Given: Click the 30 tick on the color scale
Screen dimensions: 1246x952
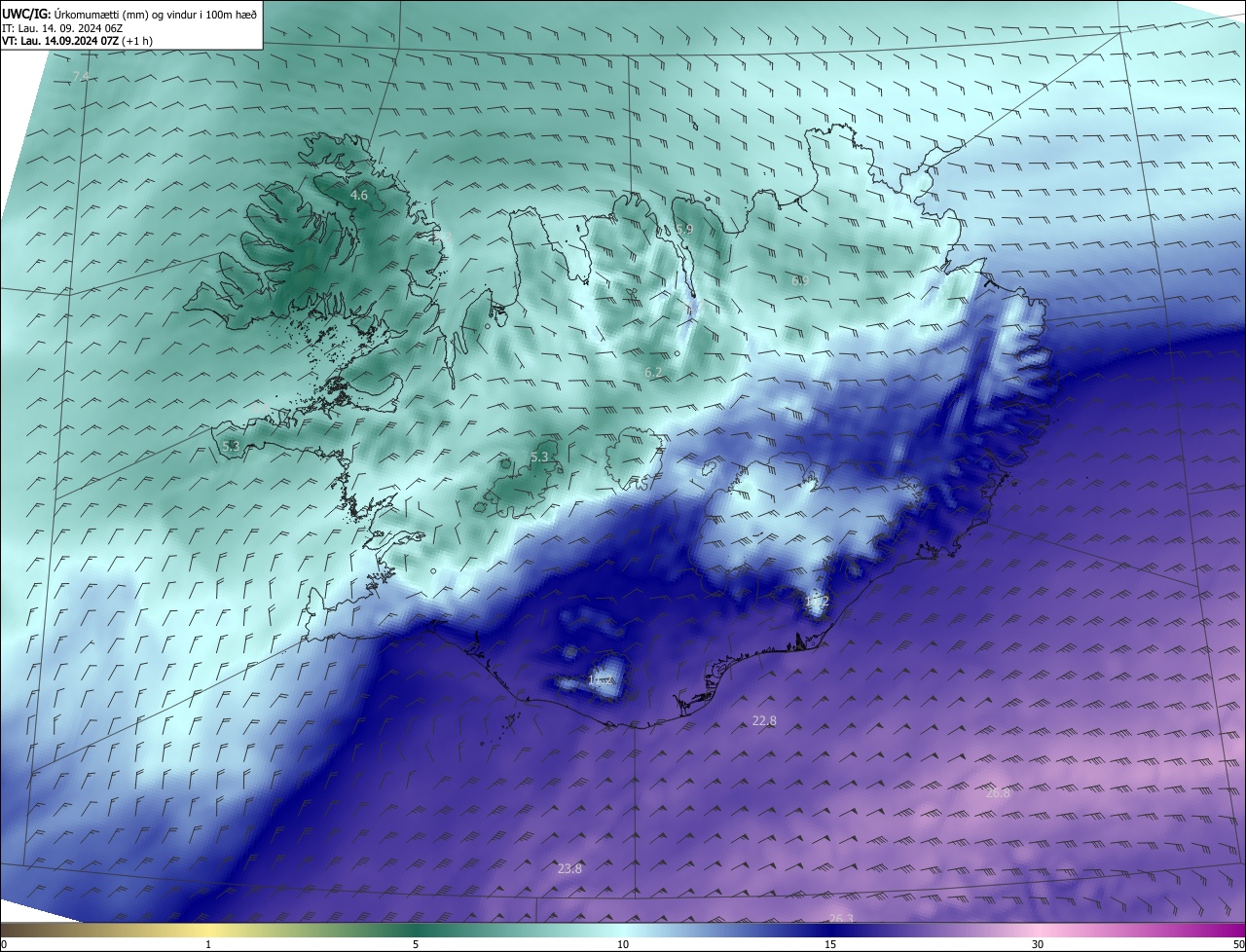Looking at the screenshot, I should [1038, 944].
